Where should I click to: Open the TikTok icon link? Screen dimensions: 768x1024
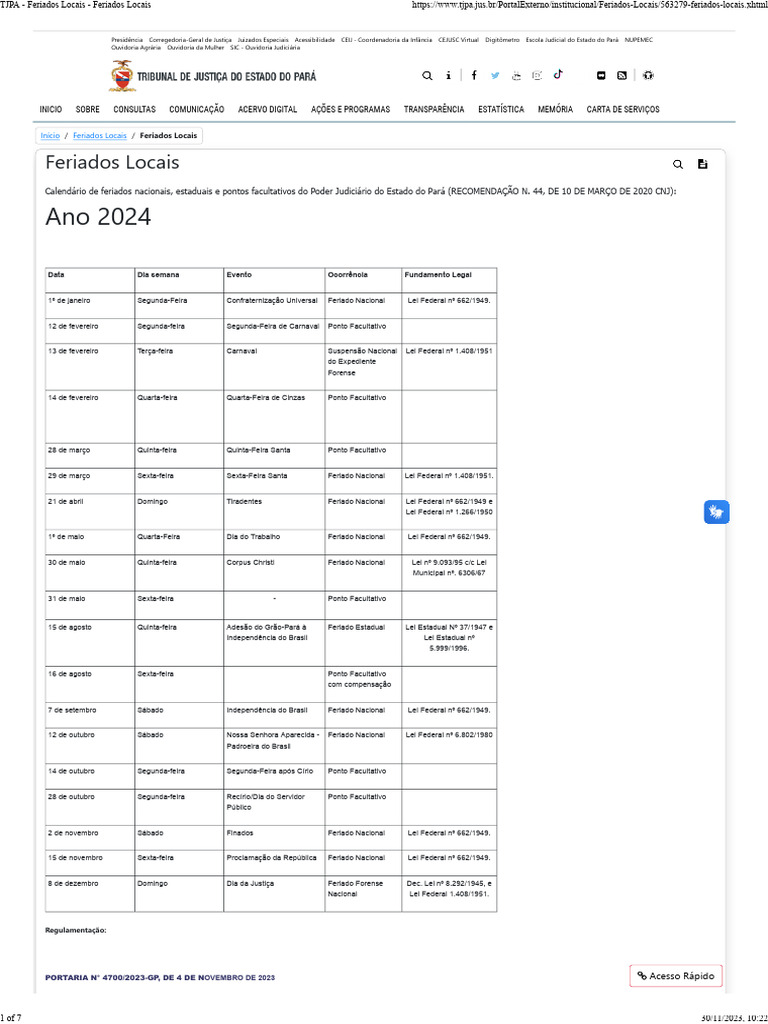(x=558, y=75)
